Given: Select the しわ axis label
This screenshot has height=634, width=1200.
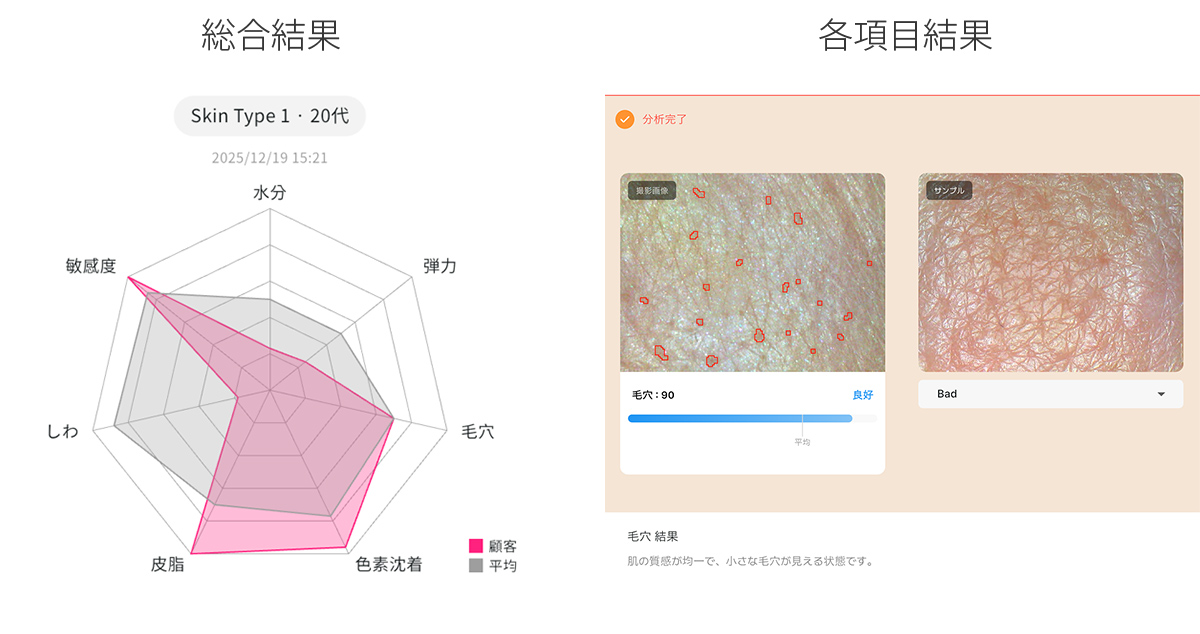Looking at the screenshot, I should [62, 432].
